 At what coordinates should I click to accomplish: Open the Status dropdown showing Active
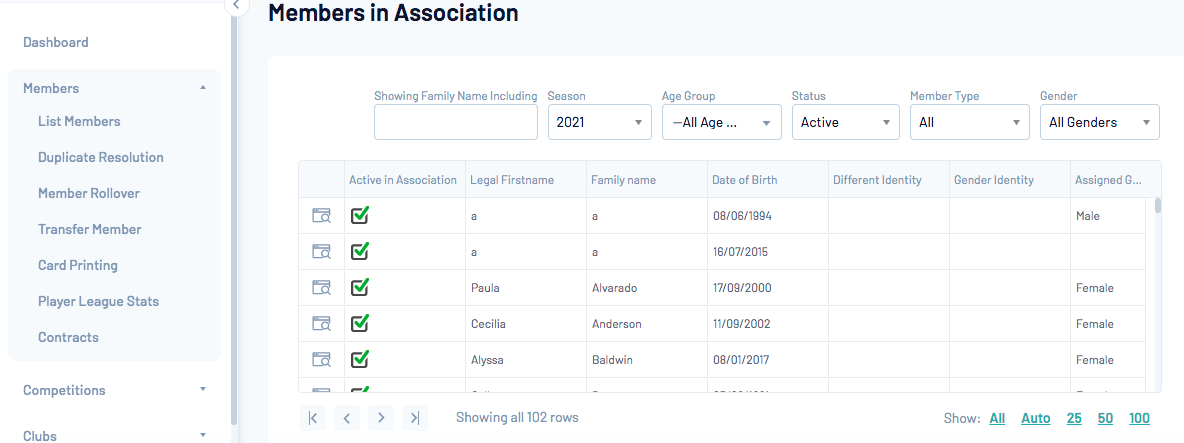click(x=845, y=122)
